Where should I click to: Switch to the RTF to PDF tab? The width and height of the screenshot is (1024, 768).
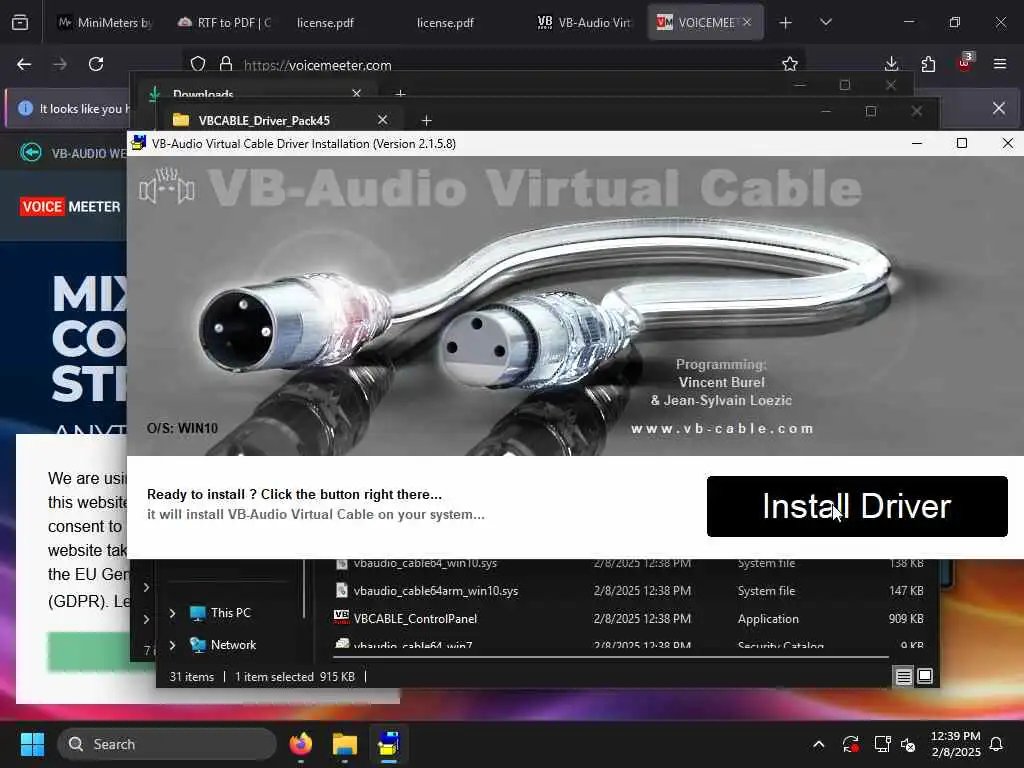click(x=226, y=23)
